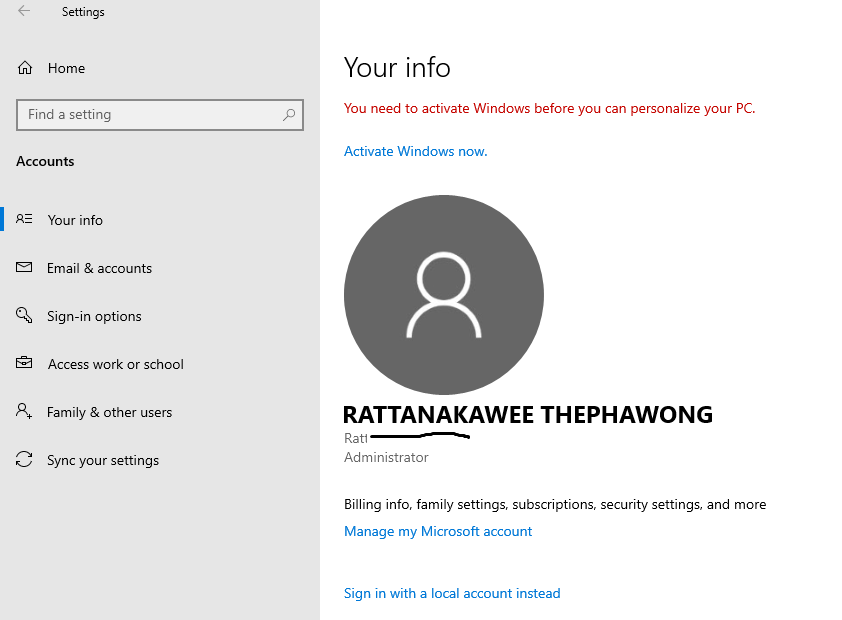Click Activate Windows now link
The width and height of the screenshot is (842, 620).
pos(416,151)
